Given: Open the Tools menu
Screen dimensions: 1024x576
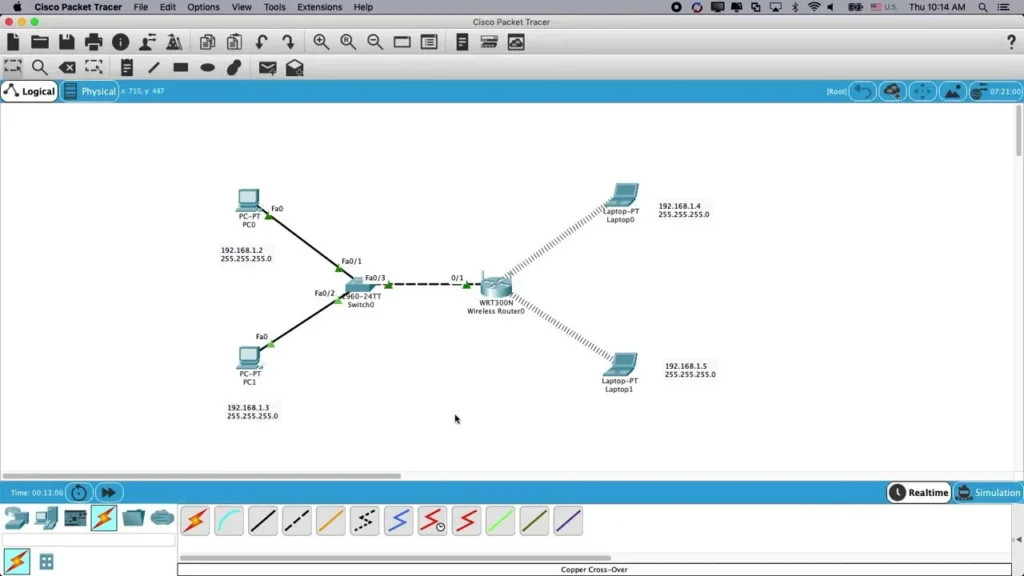Looking at the screenshot, I should [275, 7].
